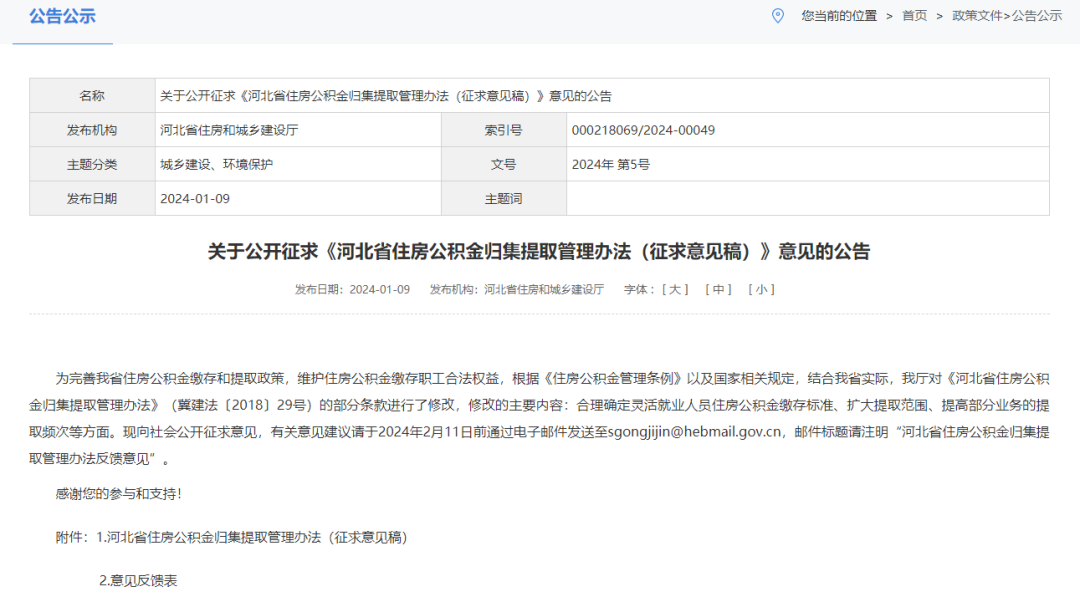Screen dimensions: 1080x602
Task: Select the 主题词 table cell
Action: pyautogui.click(x=505, y=197)
